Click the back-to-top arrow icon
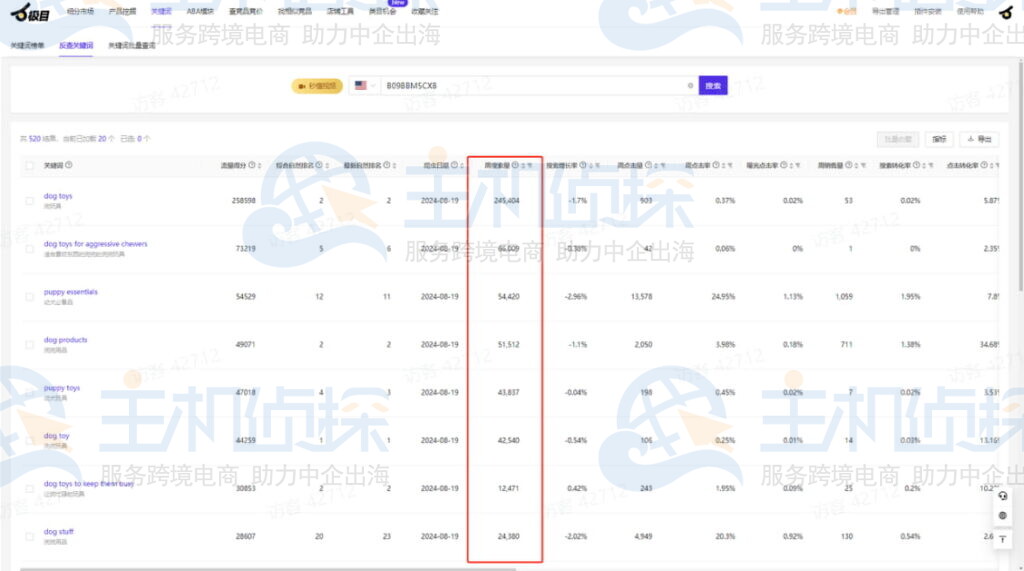The image size is (1024, 571). (1003, 539)
